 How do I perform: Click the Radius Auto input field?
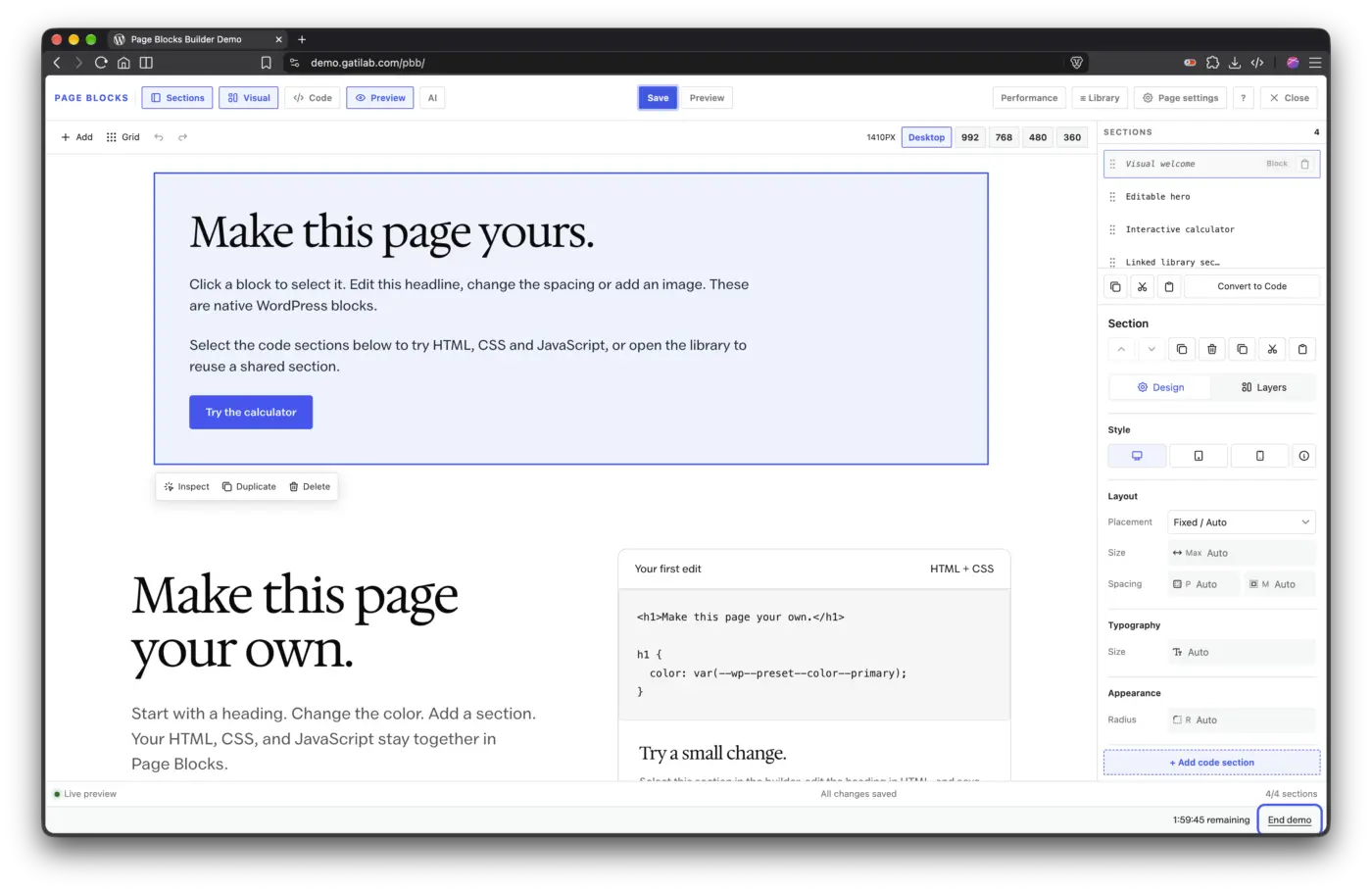coord(1242,720)
